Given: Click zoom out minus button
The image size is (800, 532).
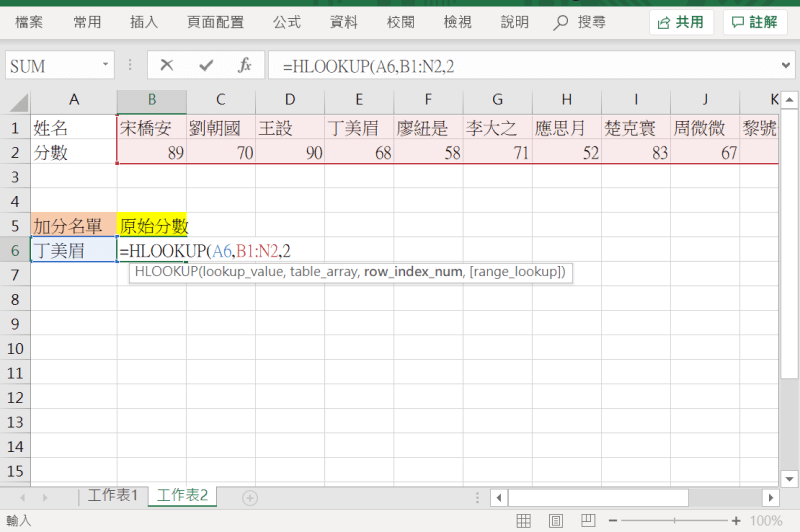Looking at the screenshot, I should [x=612, y=521].
